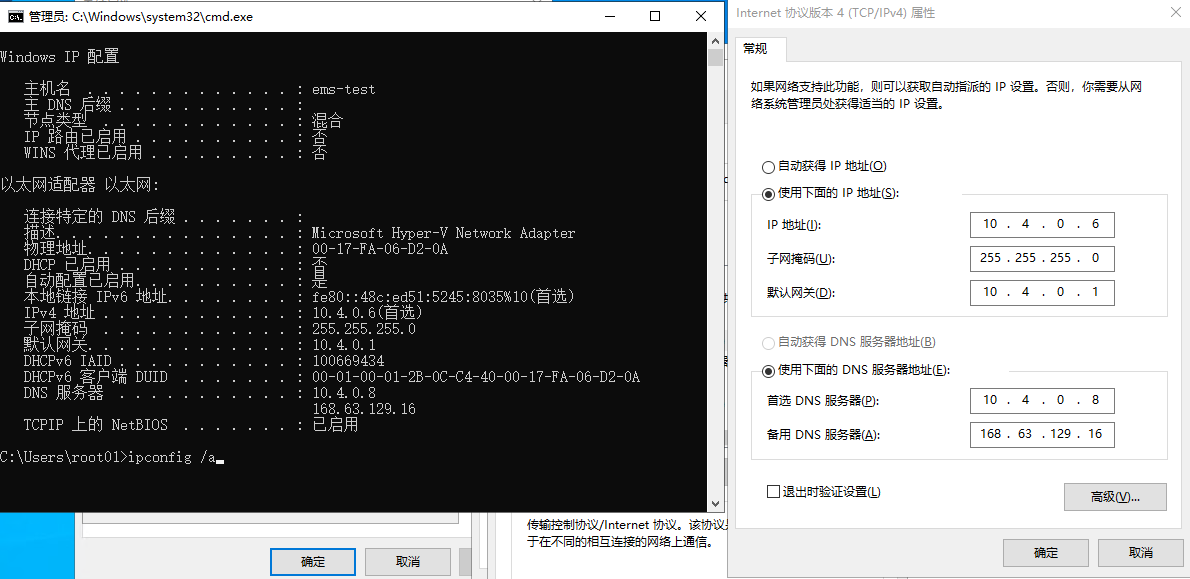Click the command prompt scrollbar up arrow
The image size is (1190, 579).
tap(716, 41)
